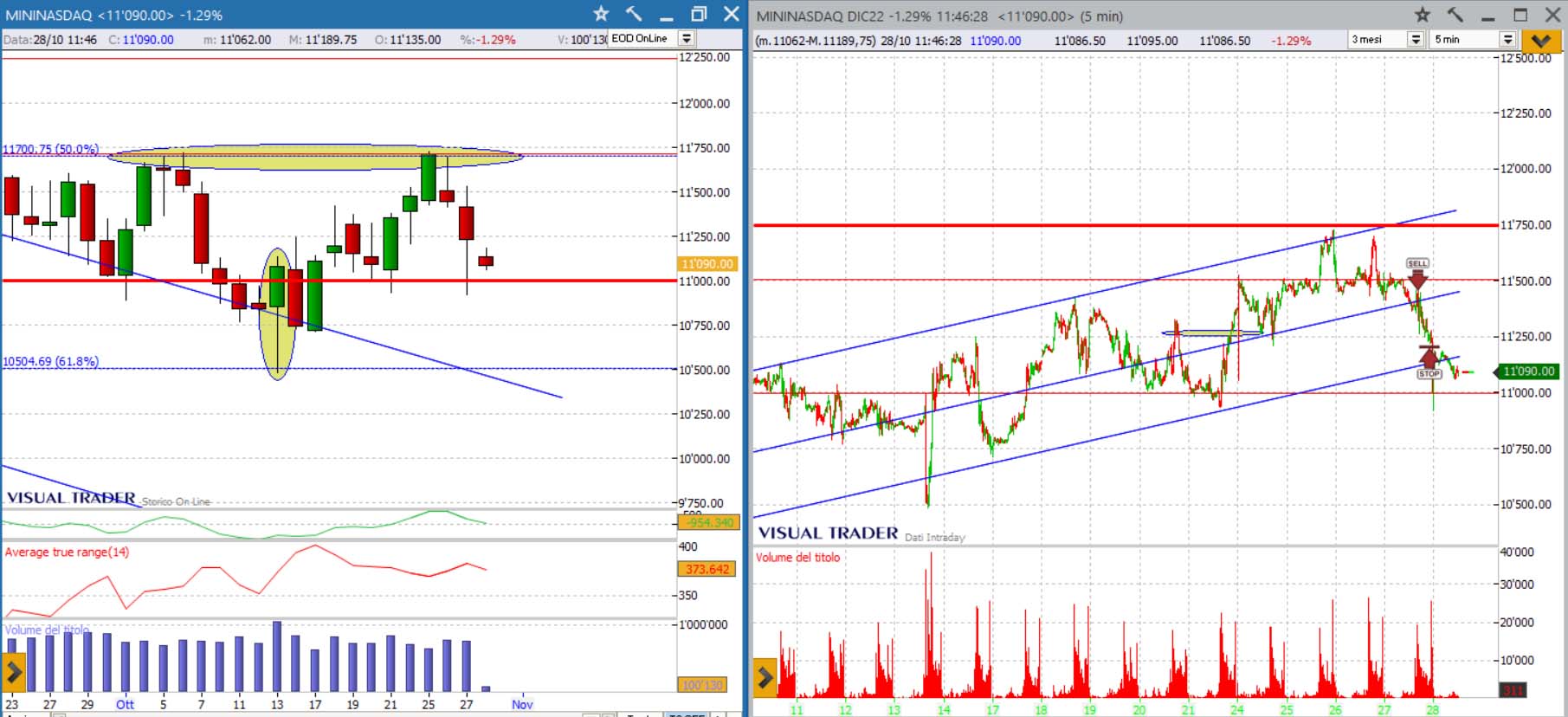Minimize the MININASDAQ DIC22 window

pyautogui.click(x=1487, y=18)
